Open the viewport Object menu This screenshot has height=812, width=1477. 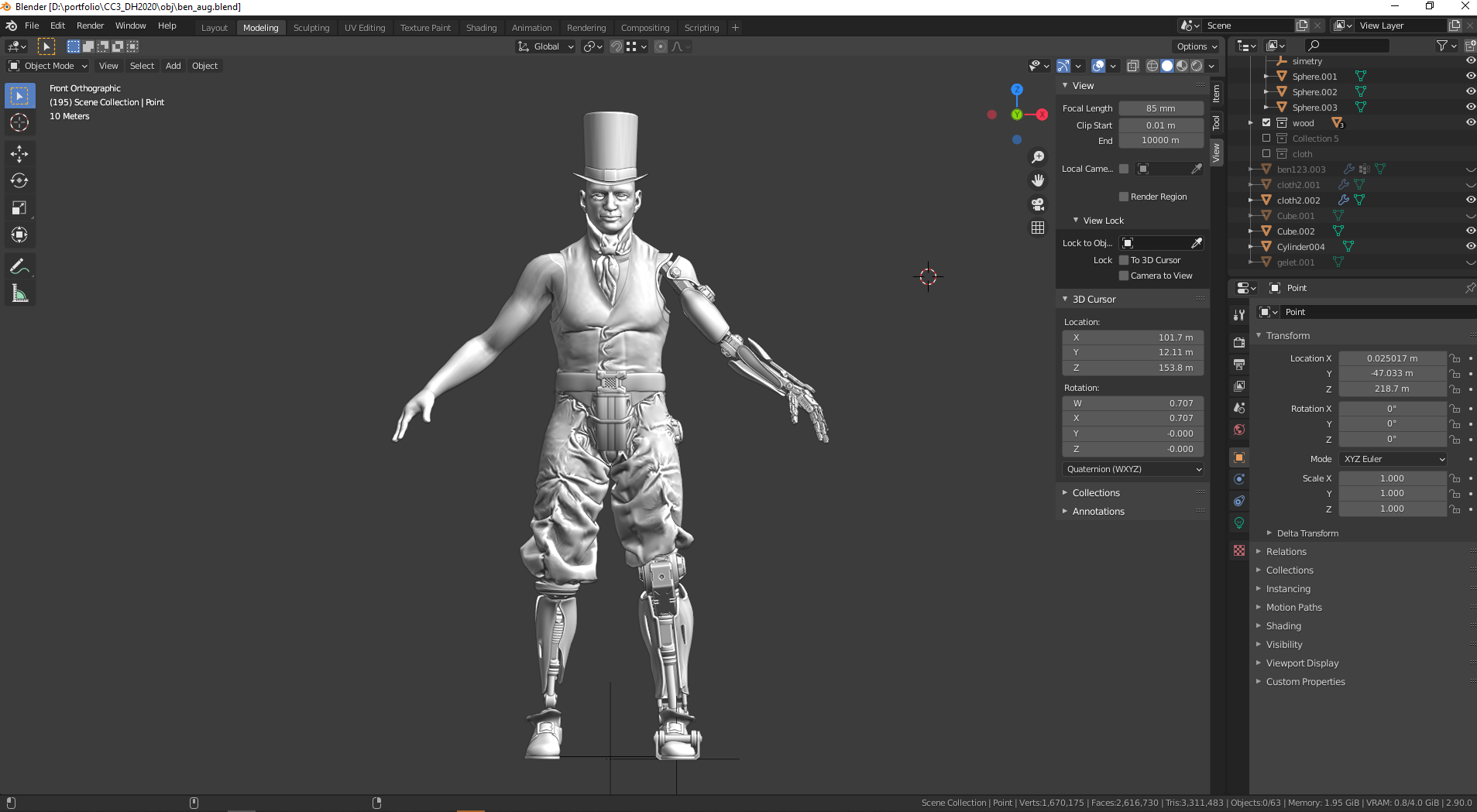[204, 66]
